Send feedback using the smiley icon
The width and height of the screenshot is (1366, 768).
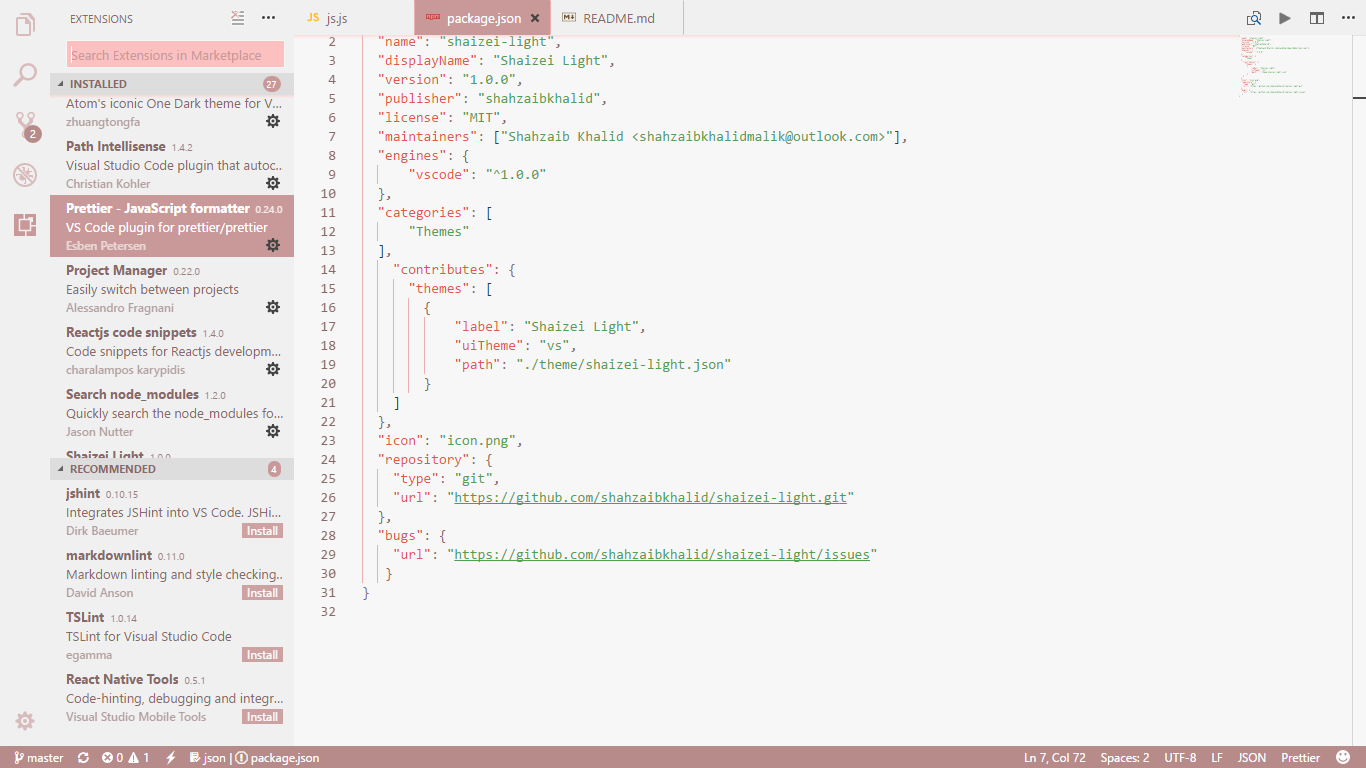click(x=1343, y=758)
